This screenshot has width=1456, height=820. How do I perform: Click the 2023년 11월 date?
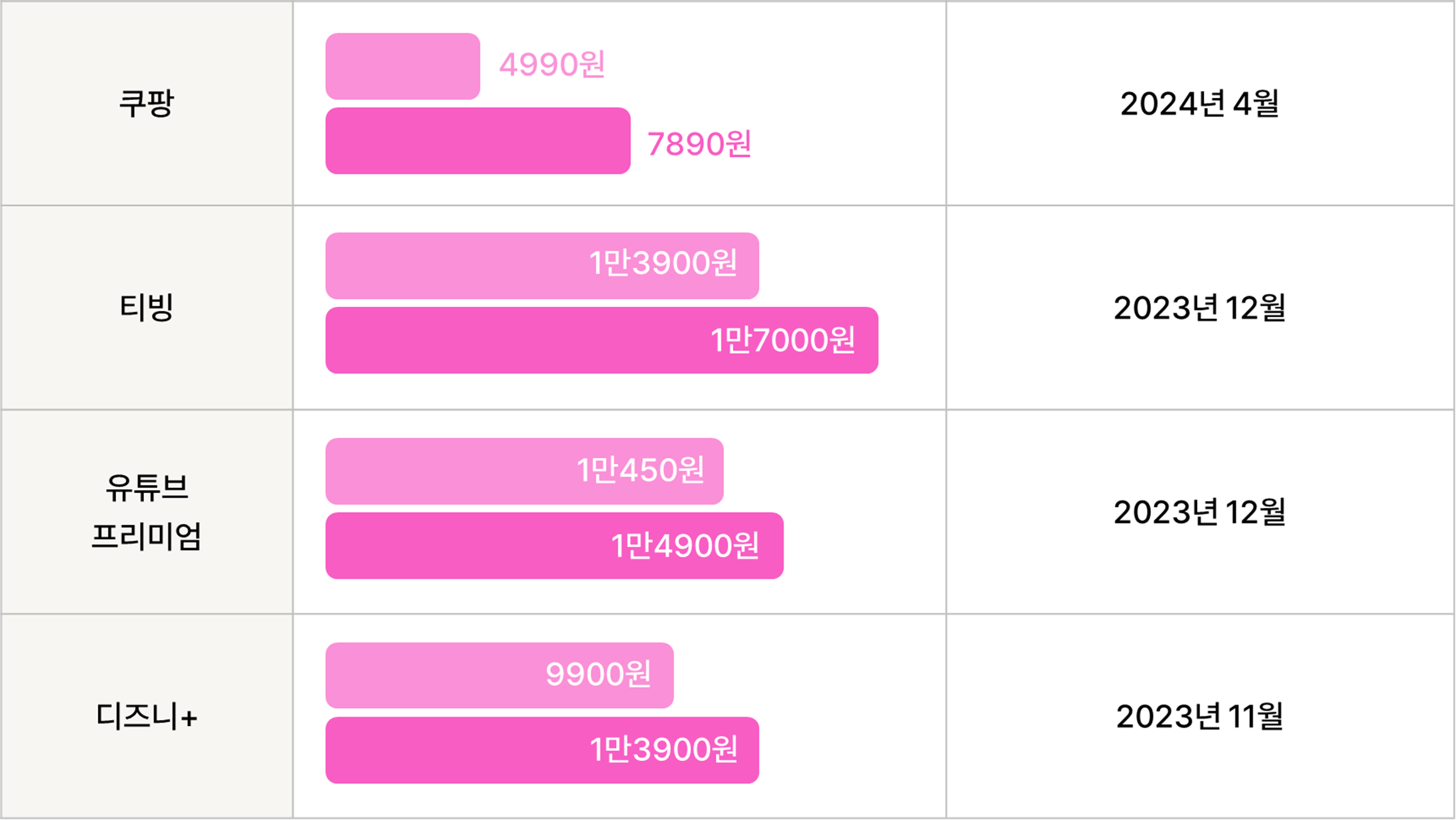tap(1200, 716)
